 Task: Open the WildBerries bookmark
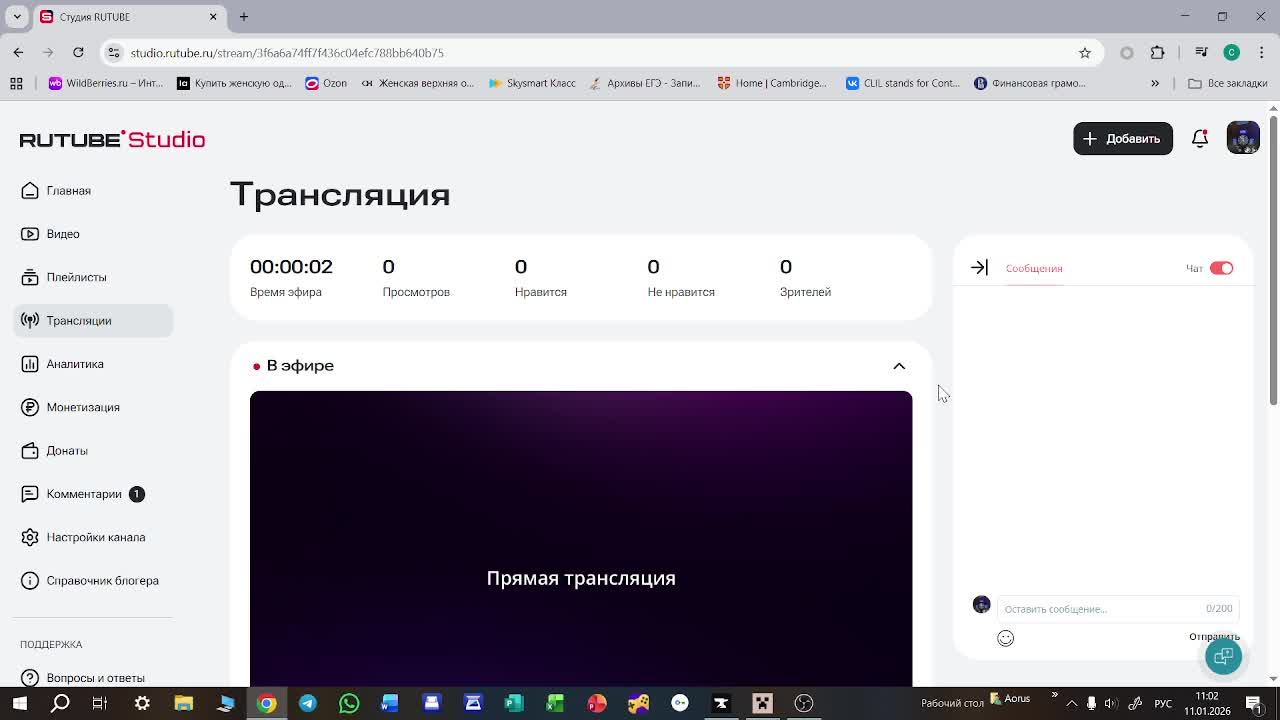pos(105,83)
